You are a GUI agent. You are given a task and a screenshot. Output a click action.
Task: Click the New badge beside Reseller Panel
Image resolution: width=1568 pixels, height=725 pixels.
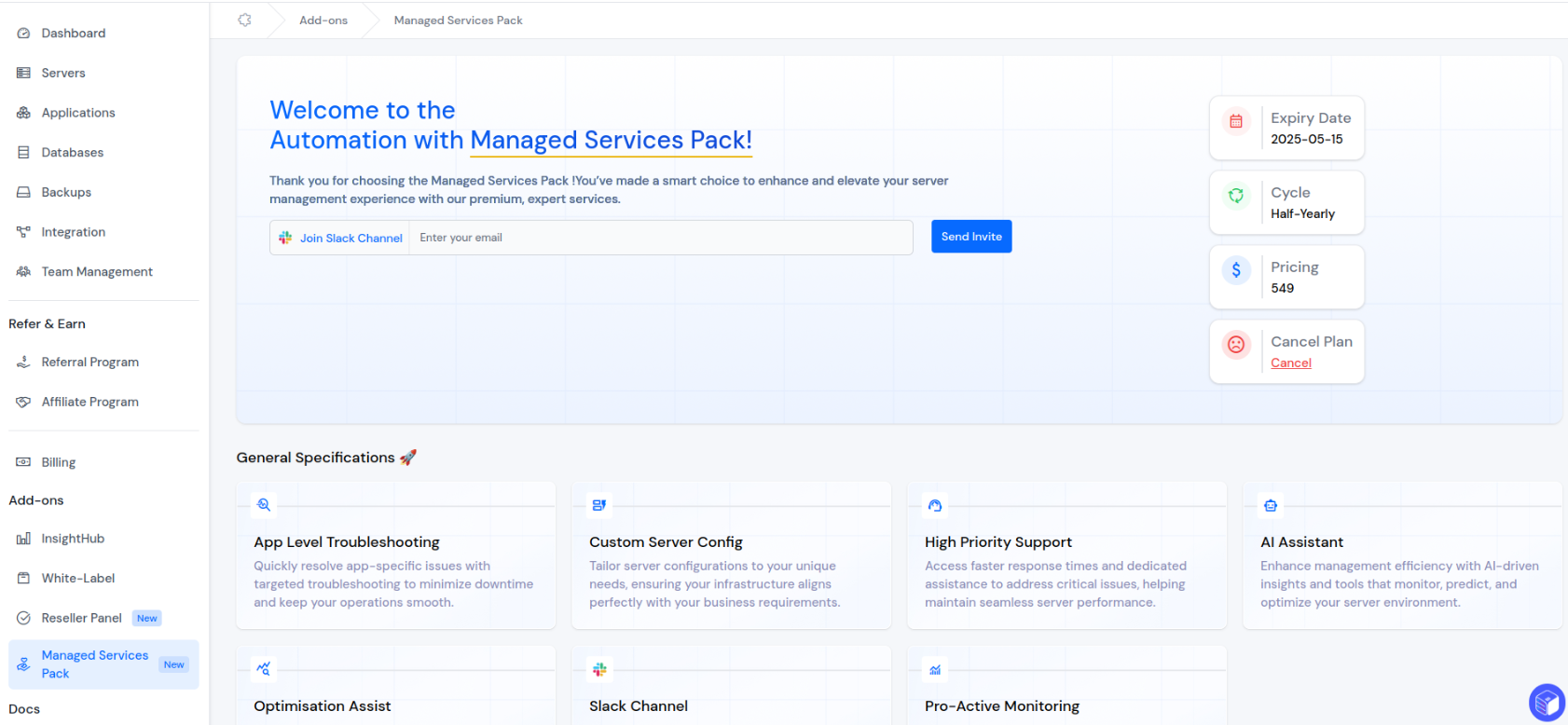pyautogui.click(x=147, y=619)
